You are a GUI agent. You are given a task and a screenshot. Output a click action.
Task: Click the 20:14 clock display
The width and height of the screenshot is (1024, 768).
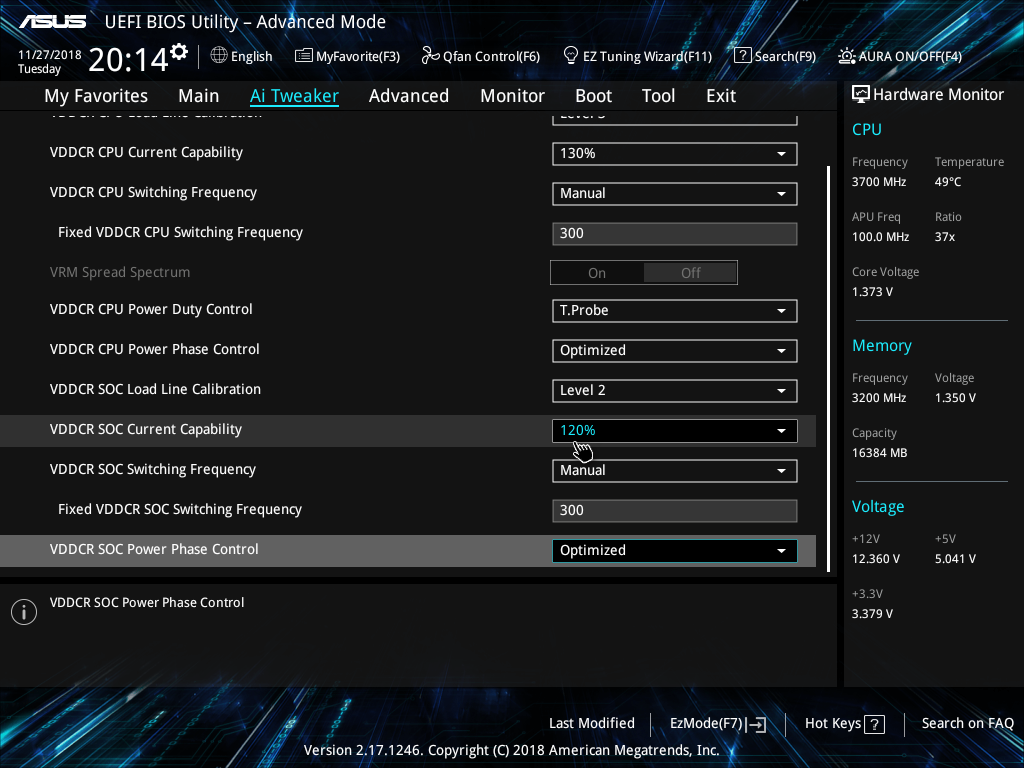point(129,60)
